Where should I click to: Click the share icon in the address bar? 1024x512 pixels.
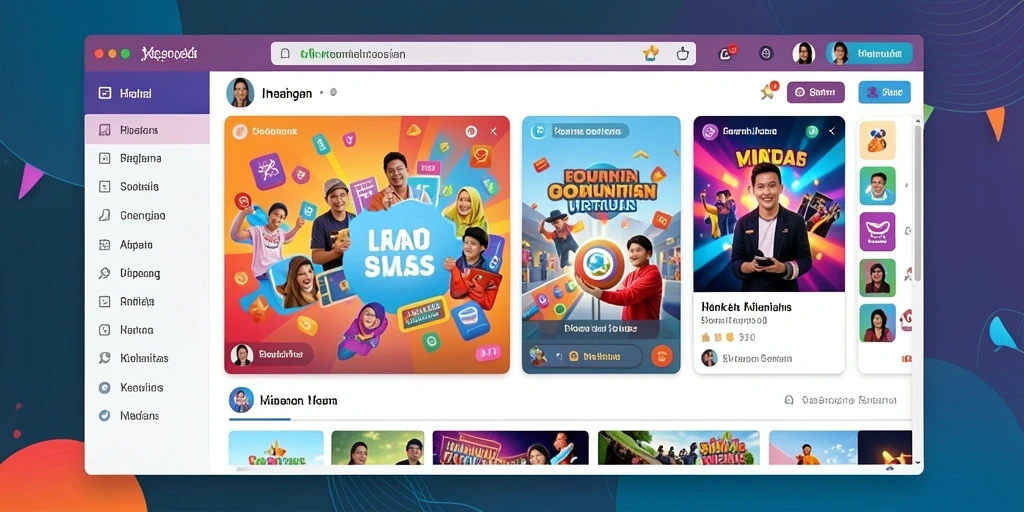(x=682, y=54)
